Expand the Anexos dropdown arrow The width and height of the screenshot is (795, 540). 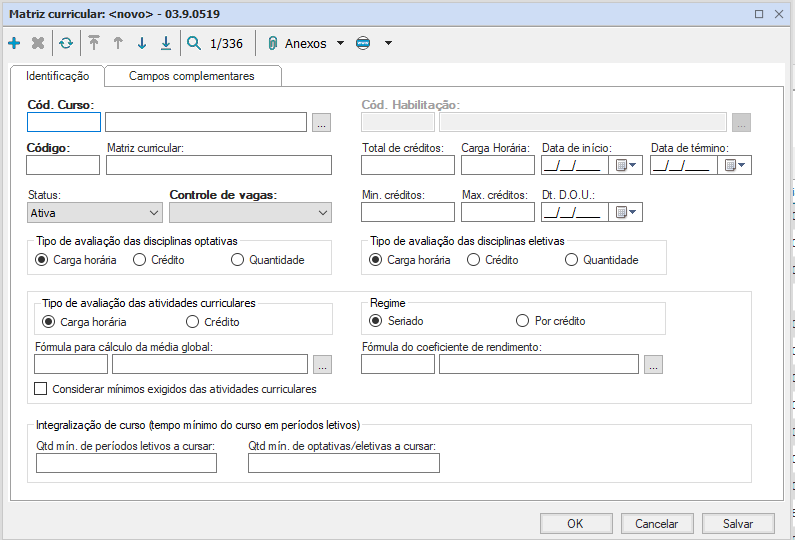click(340, 43)
